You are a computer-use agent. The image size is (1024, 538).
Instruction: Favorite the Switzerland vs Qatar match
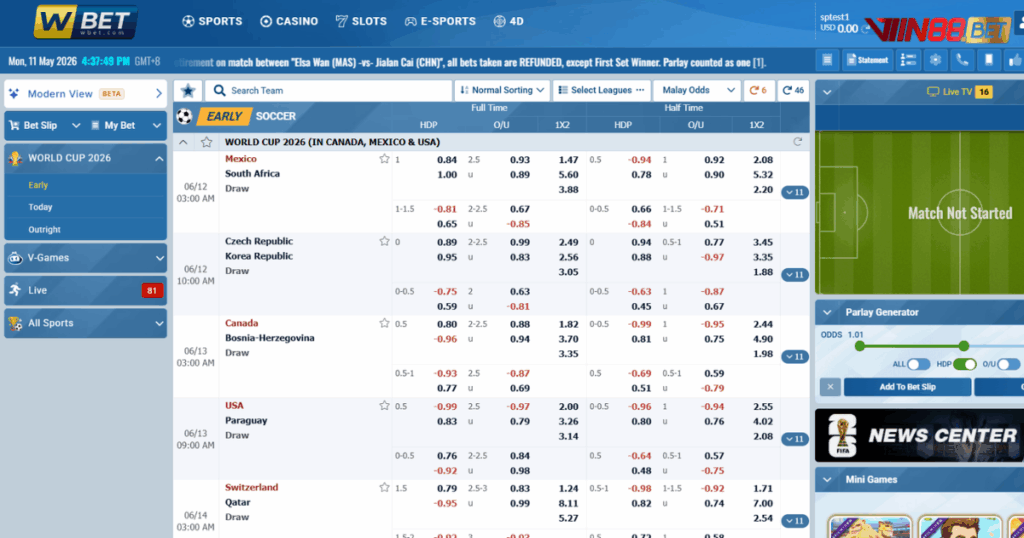pos(384,487)
